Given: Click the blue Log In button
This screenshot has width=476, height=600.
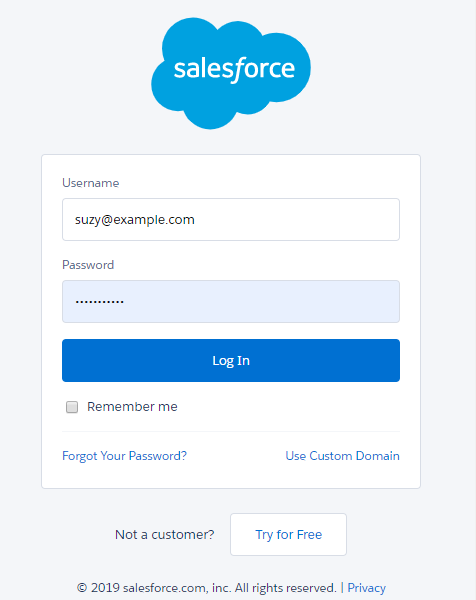Looking at the screenshot, I should pyautogui.click(x=231, y=360).
